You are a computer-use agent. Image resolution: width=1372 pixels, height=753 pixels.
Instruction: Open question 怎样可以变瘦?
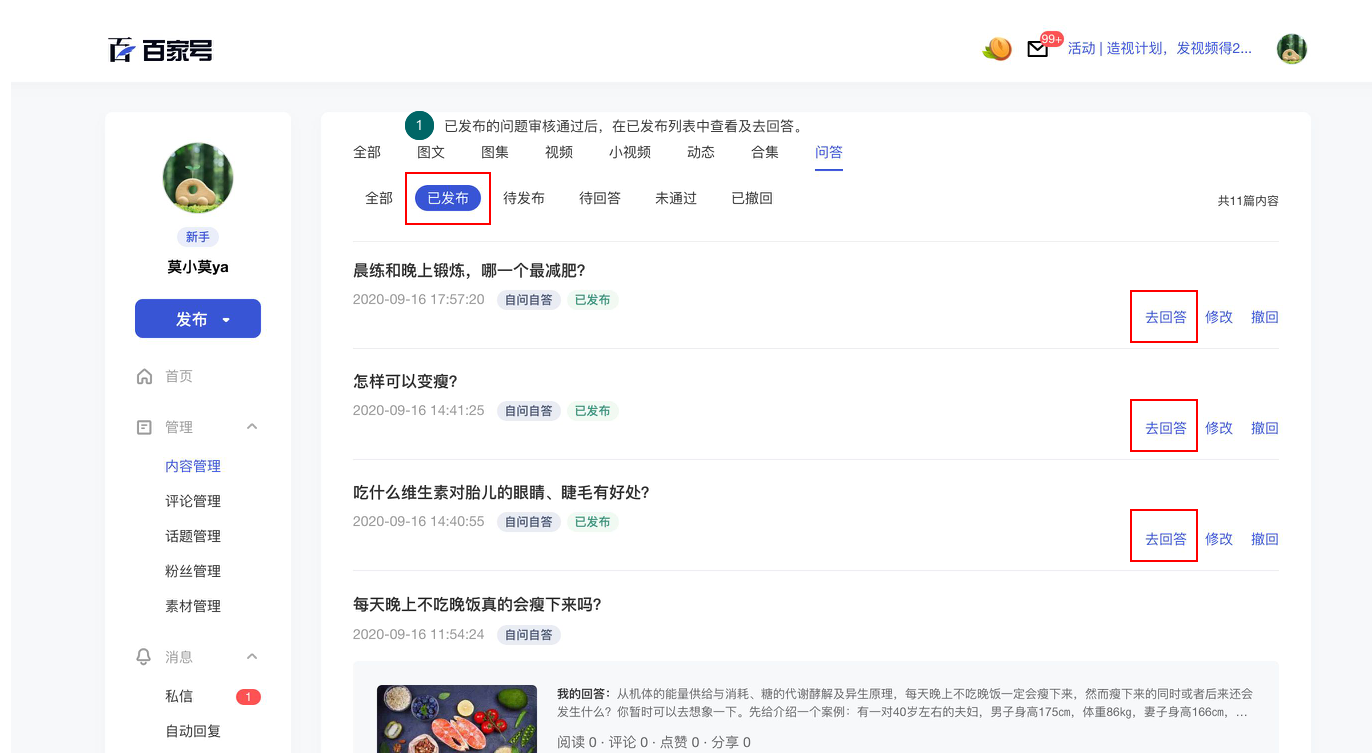[405, 381]
